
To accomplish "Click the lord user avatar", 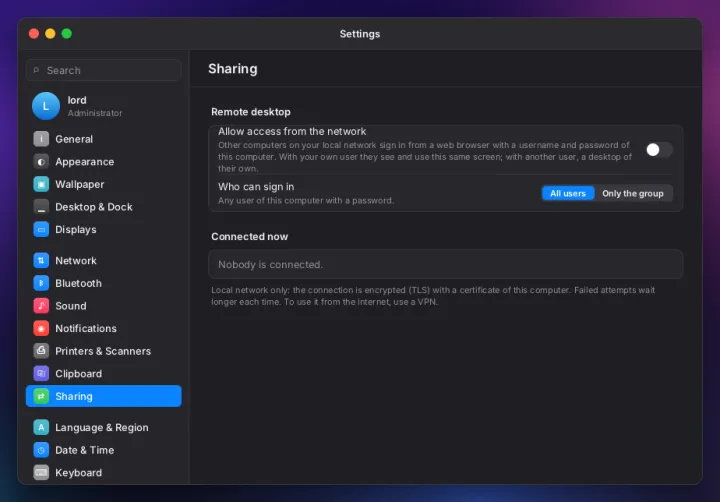I will click(x=46, y=106).
